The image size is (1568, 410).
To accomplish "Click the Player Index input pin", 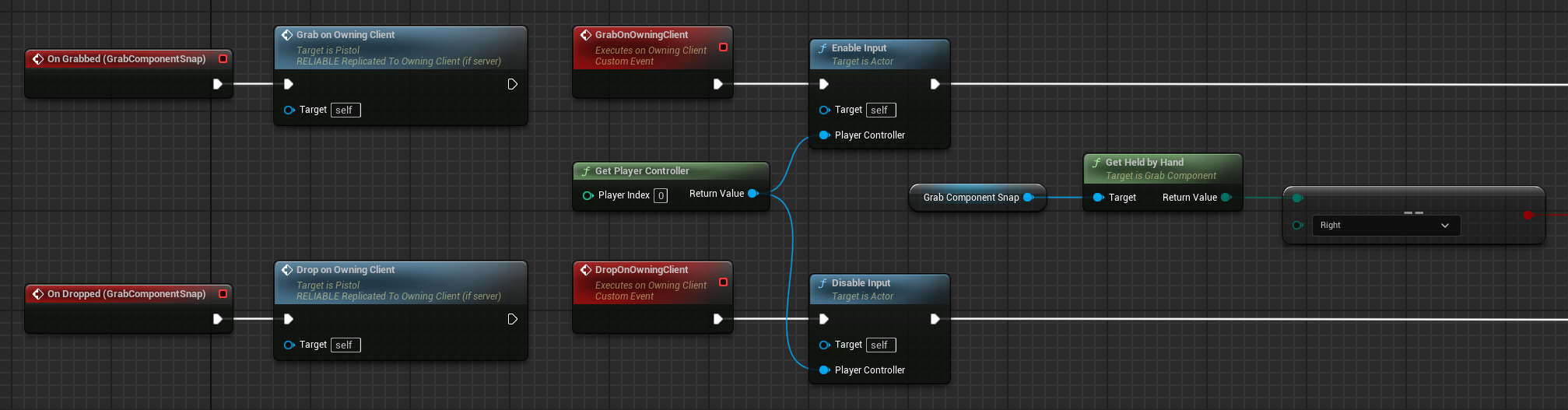I will tap(588, 195).
